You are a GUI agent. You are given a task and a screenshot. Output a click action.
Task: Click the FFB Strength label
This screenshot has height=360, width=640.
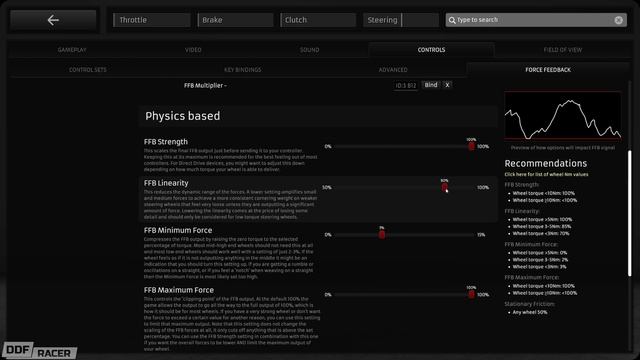166,142
